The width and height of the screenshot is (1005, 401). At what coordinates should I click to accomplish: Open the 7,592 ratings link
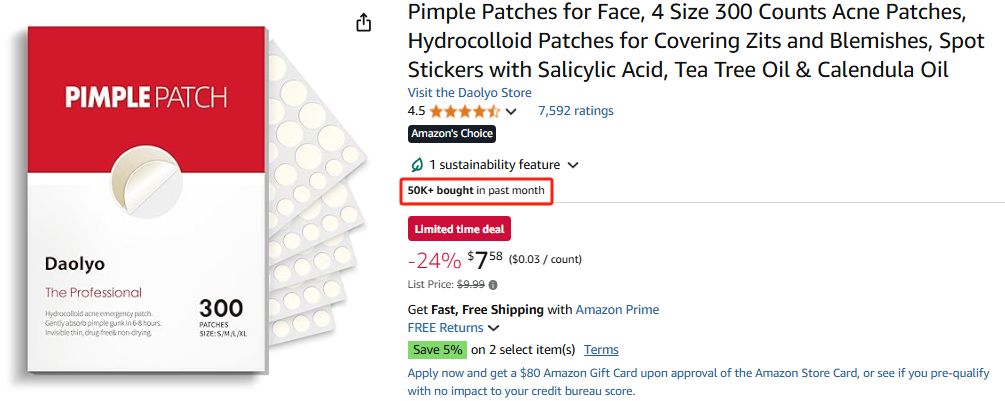tap(575, 111)
